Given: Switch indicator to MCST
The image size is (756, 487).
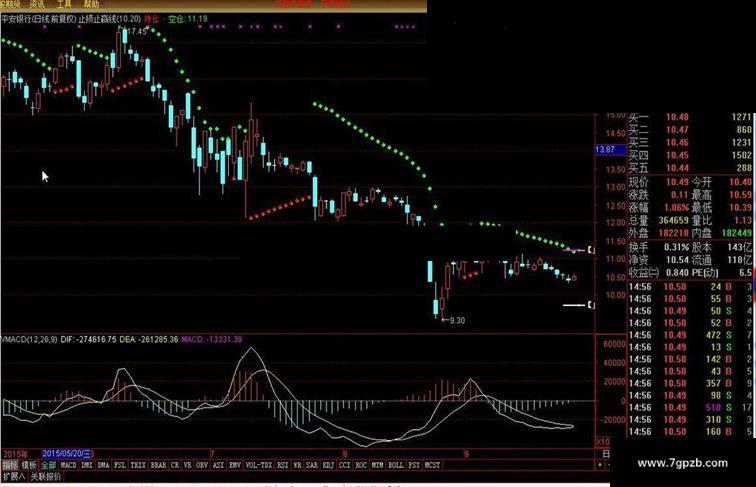Looking at the screenshot, I should (432, 465).
